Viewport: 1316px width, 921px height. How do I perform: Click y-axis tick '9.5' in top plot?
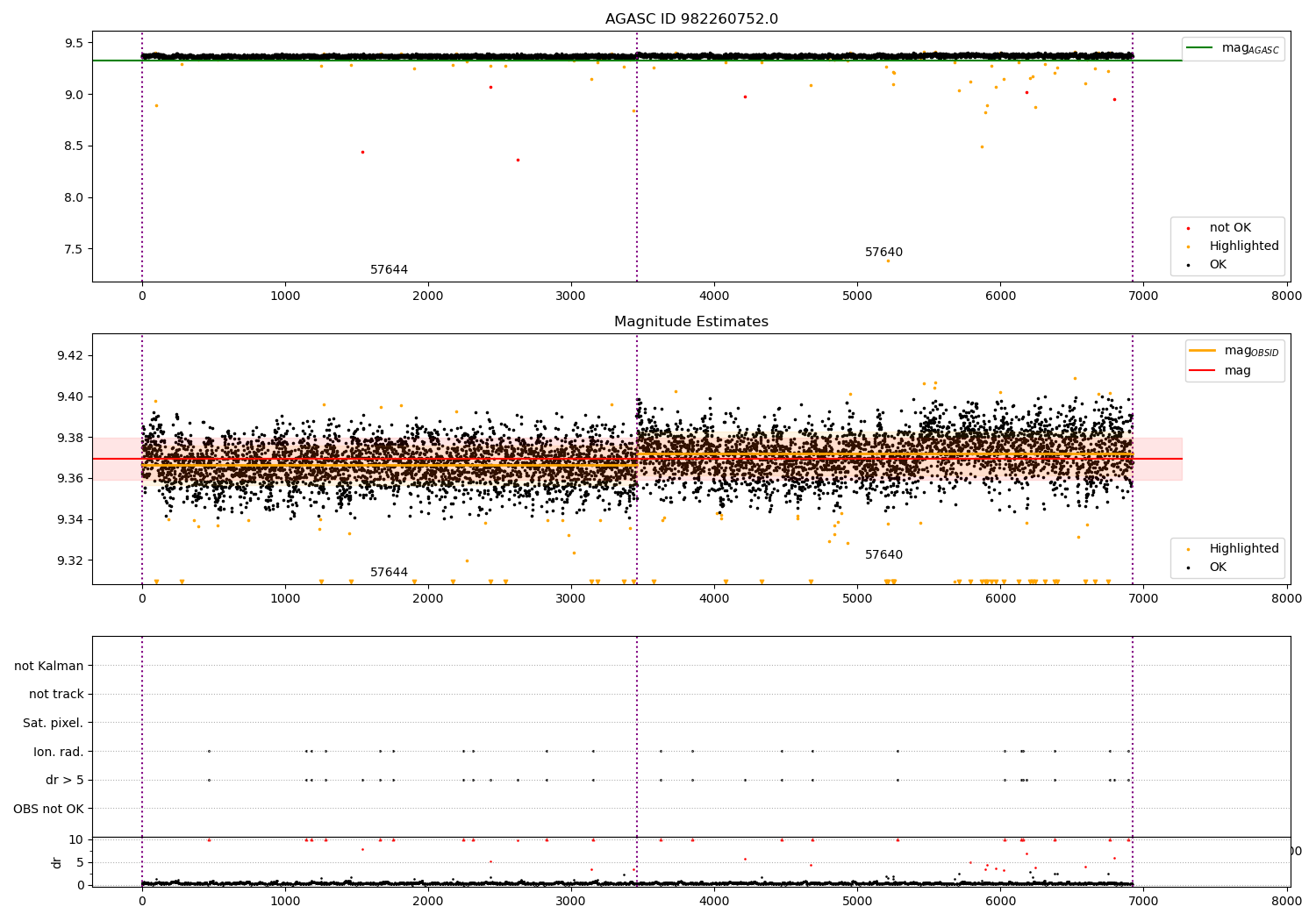(x=74, y=43)
